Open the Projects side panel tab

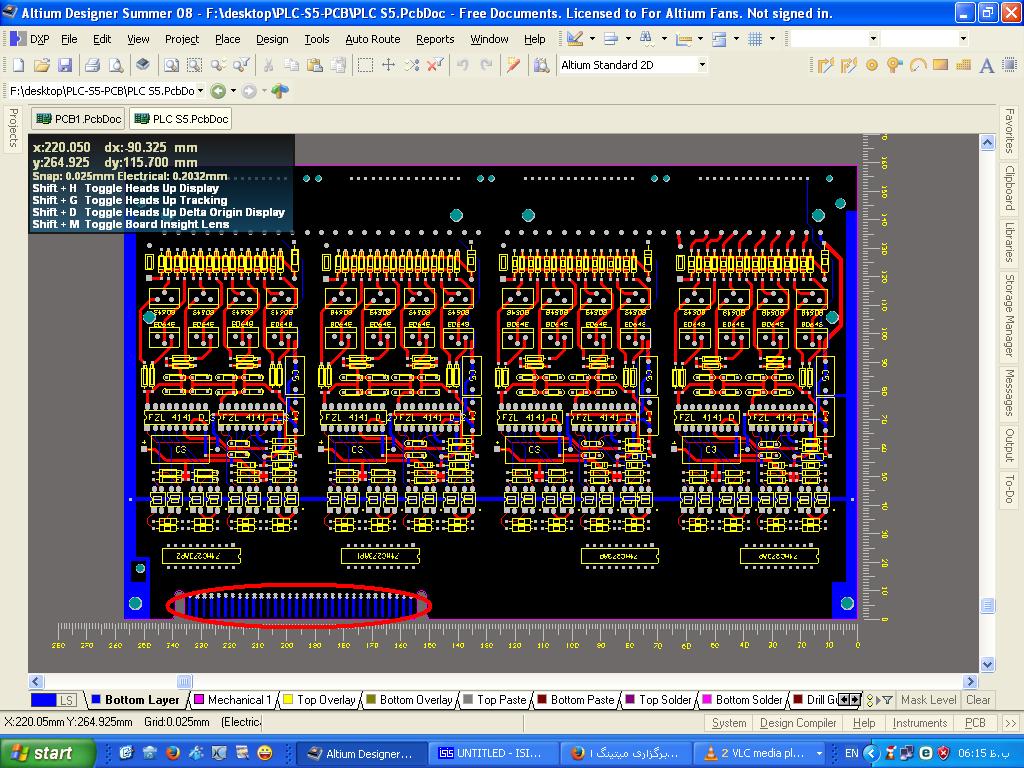13,128
